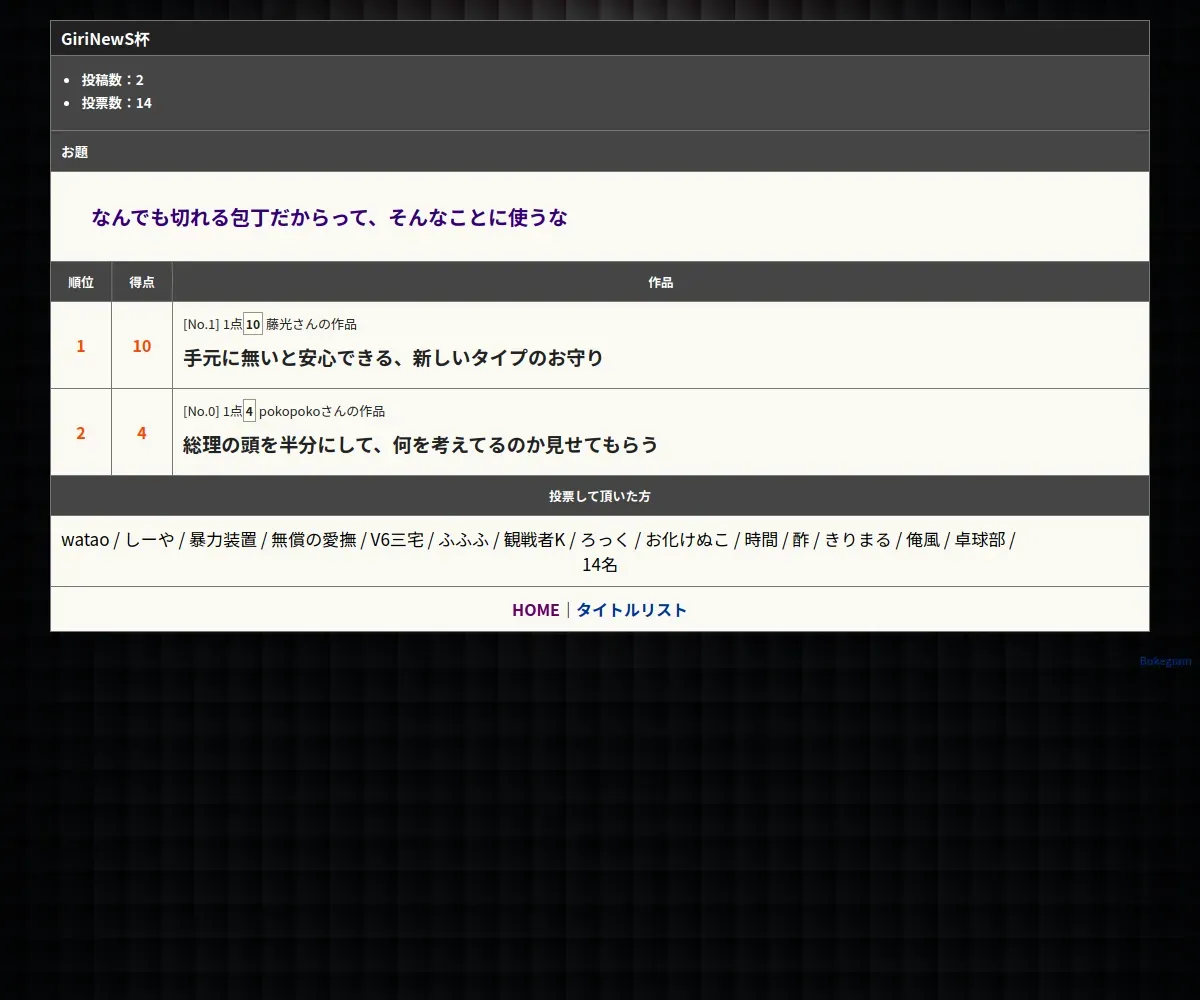This screenshot has height=1000, width=1200.
Task: Click voter name watao
Action: coord(85,540)
